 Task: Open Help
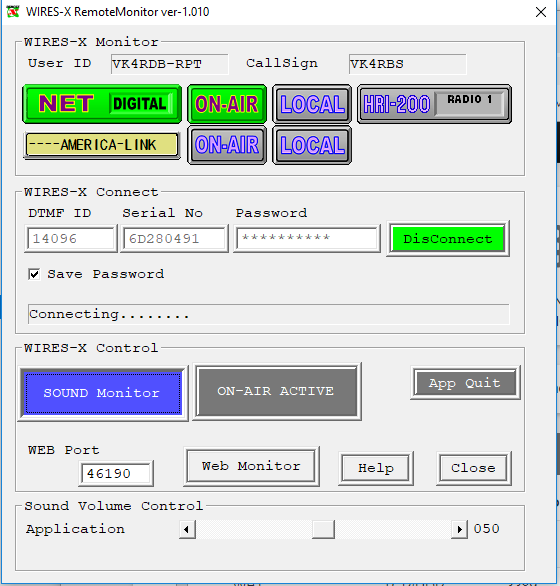[x=376, y=468]
